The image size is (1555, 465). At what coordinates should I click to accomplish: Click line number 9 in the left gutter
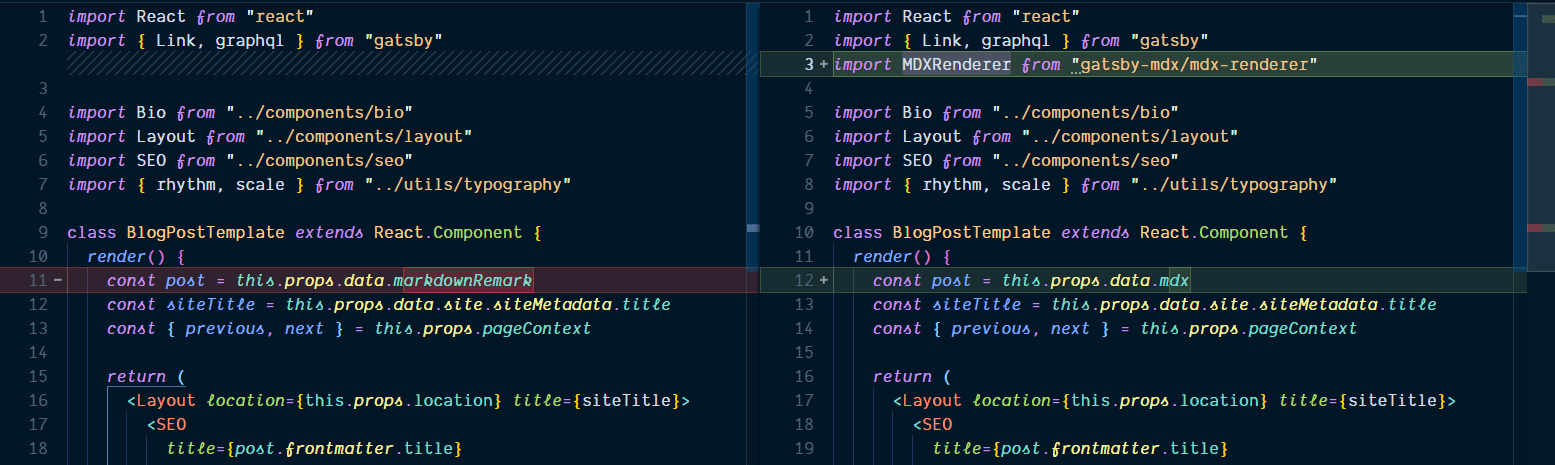tap(43, 209)
